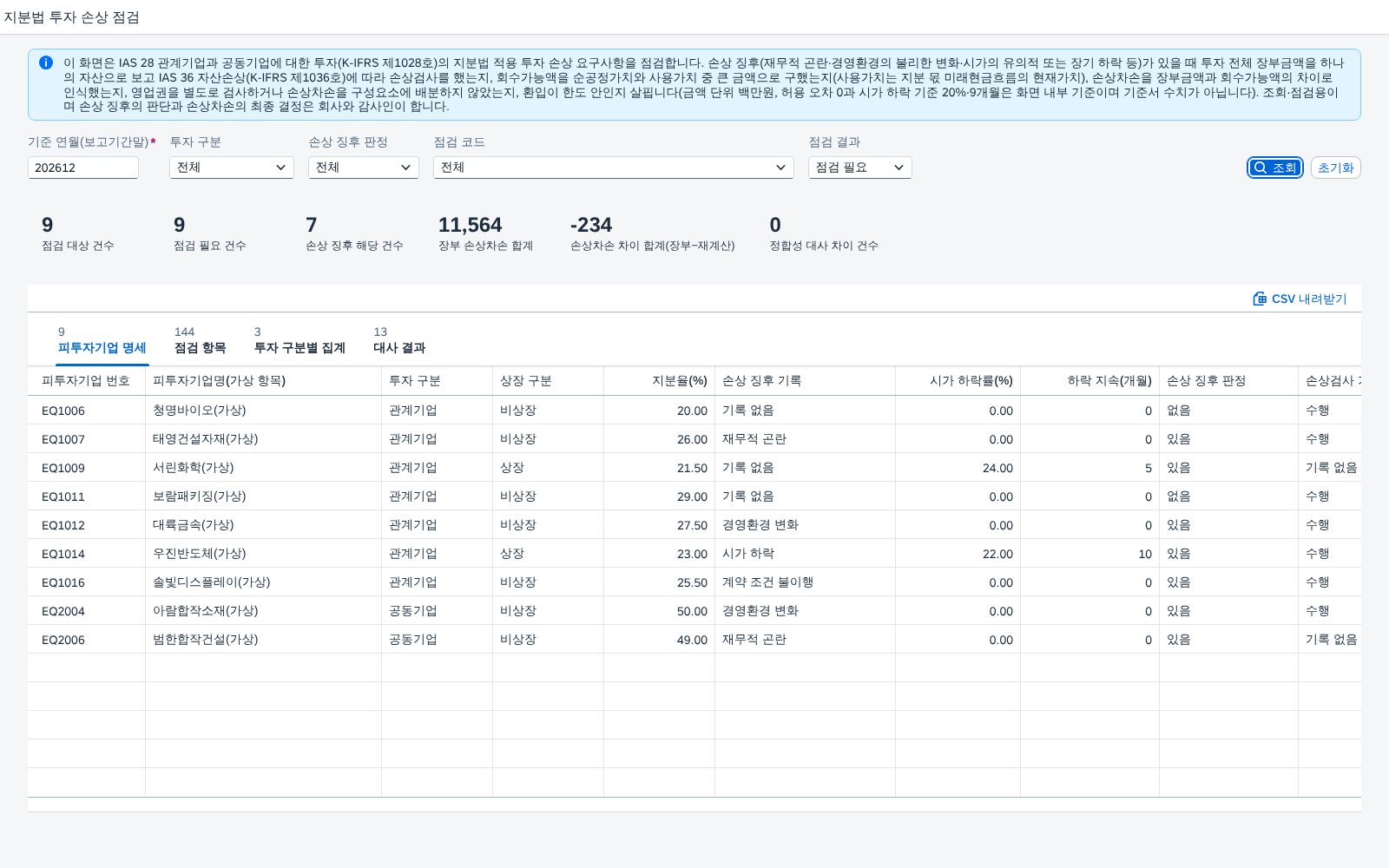
Task: Click 계약 조건 불이행 cell
Action: coord(805,582)
